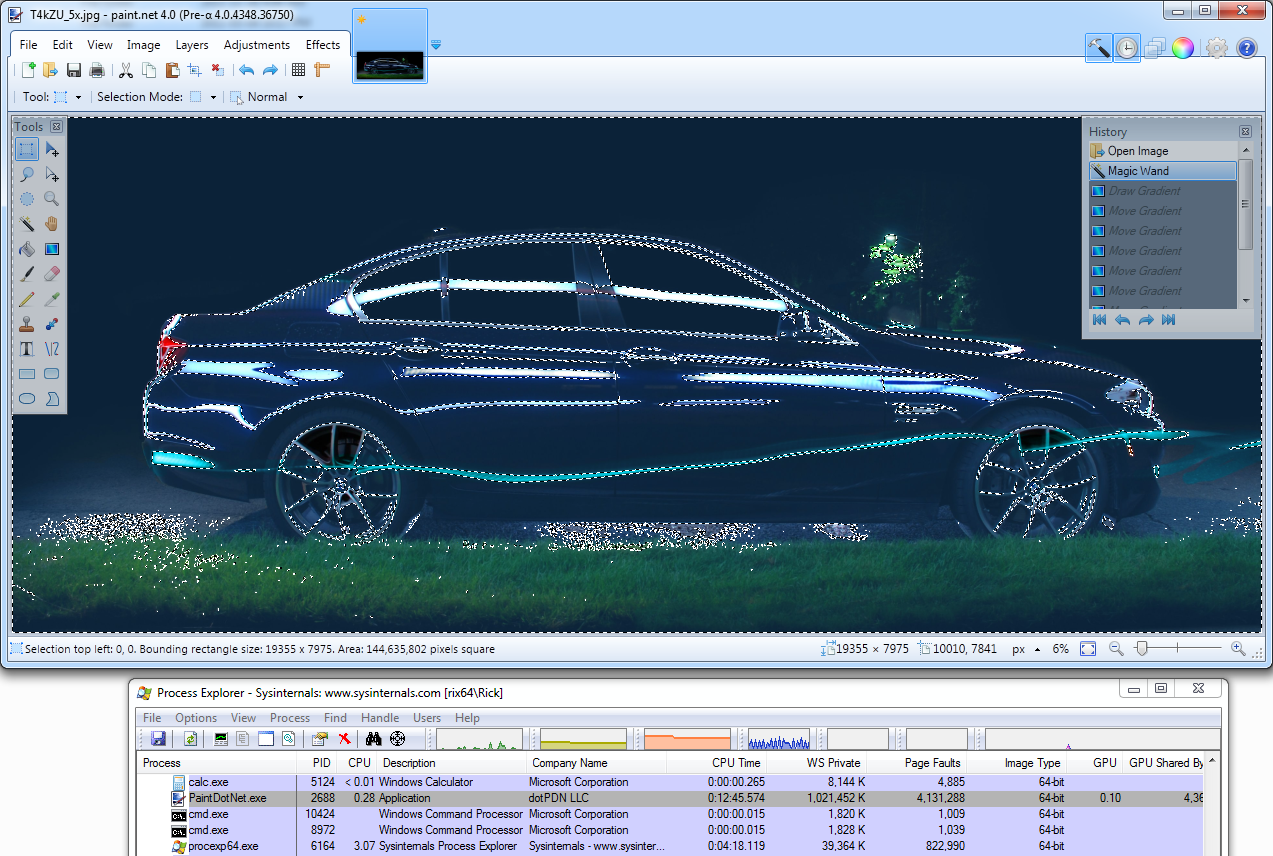Select the Open Image history entry
The height and width of the screenshot is (856, 1273).
(1163, 151)
